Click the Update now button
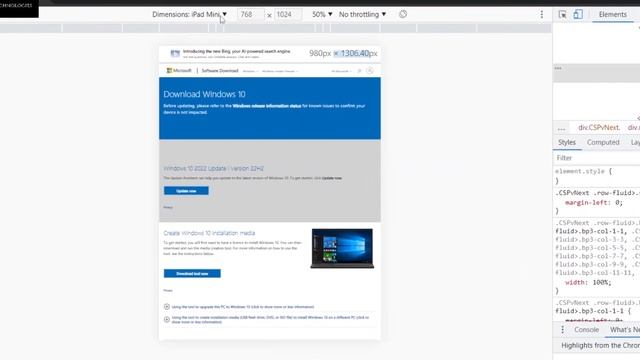This screenshot has height=360, width=640. pos(186,191)
